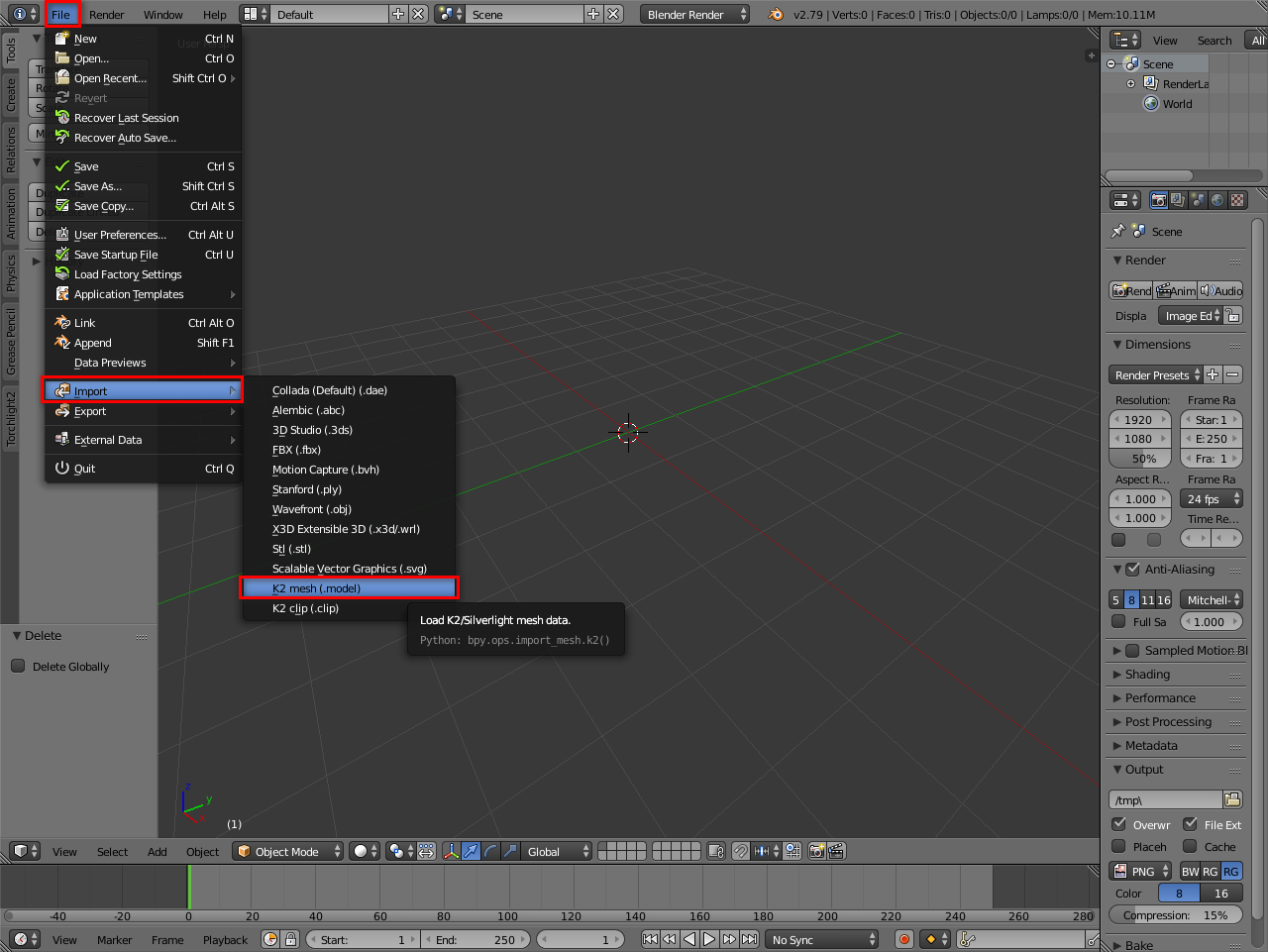Select the 16 color depth button

point(1221,893)
